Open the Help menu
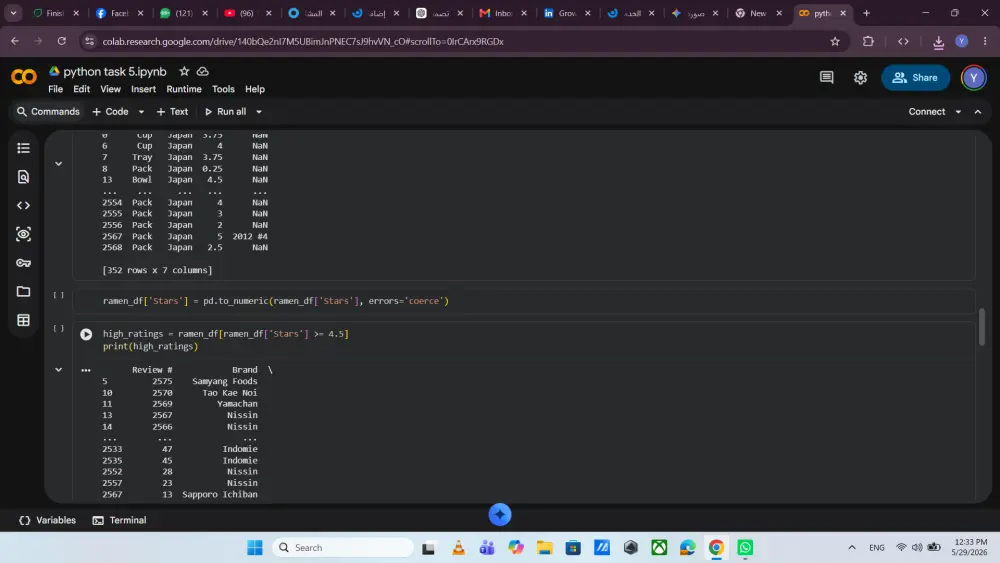This screenshot has width=1000, height=563. 254,89
